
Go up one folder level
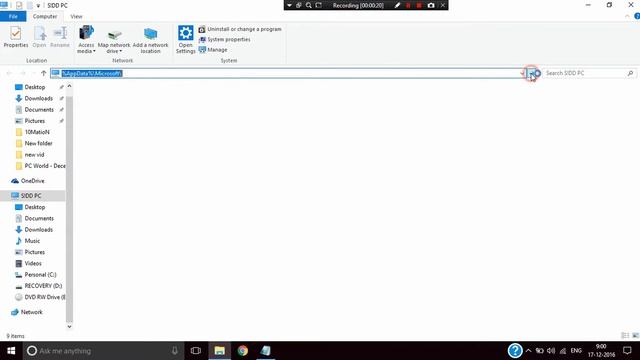[43, 73]
